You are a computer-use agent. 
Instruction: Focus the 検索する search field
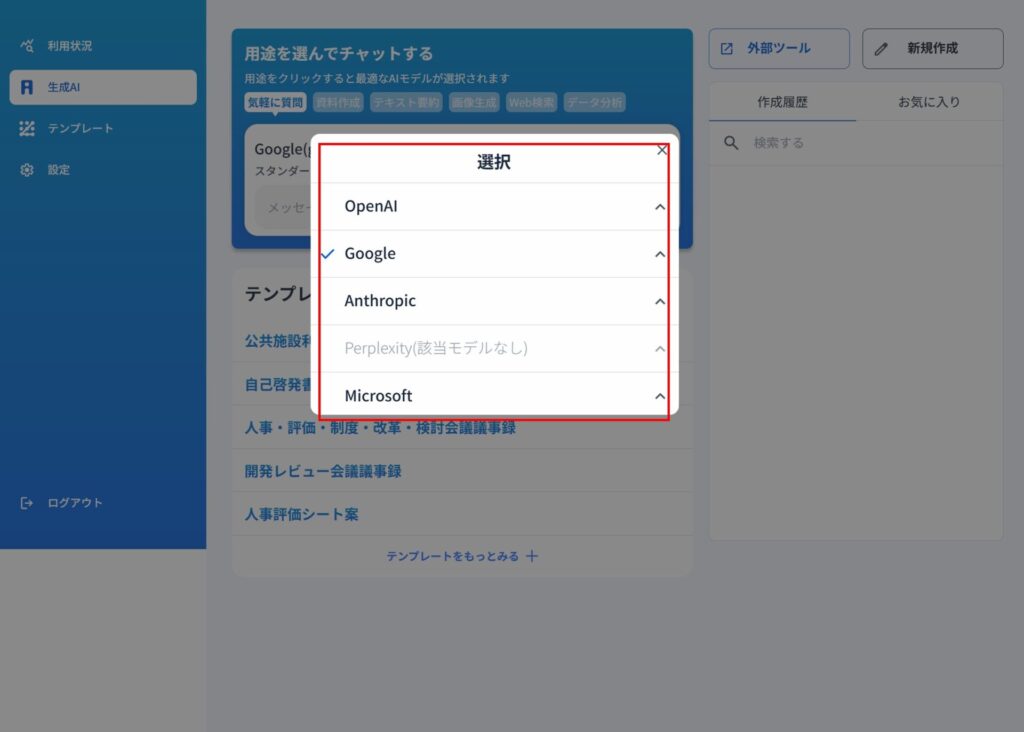point(860,143)
